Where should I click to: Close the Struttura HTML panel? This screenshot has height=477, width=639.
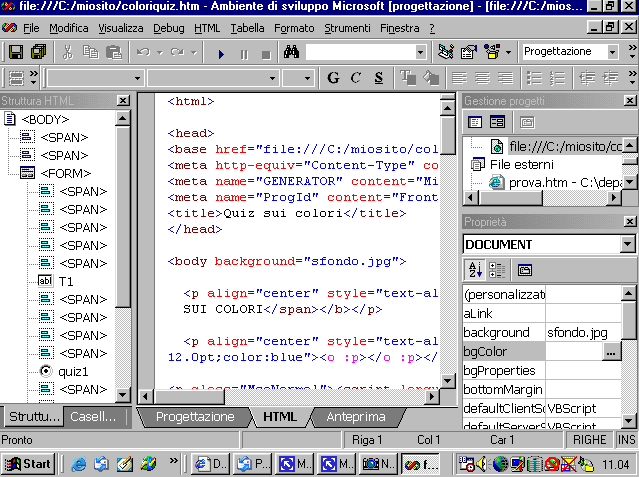[123, 101]
